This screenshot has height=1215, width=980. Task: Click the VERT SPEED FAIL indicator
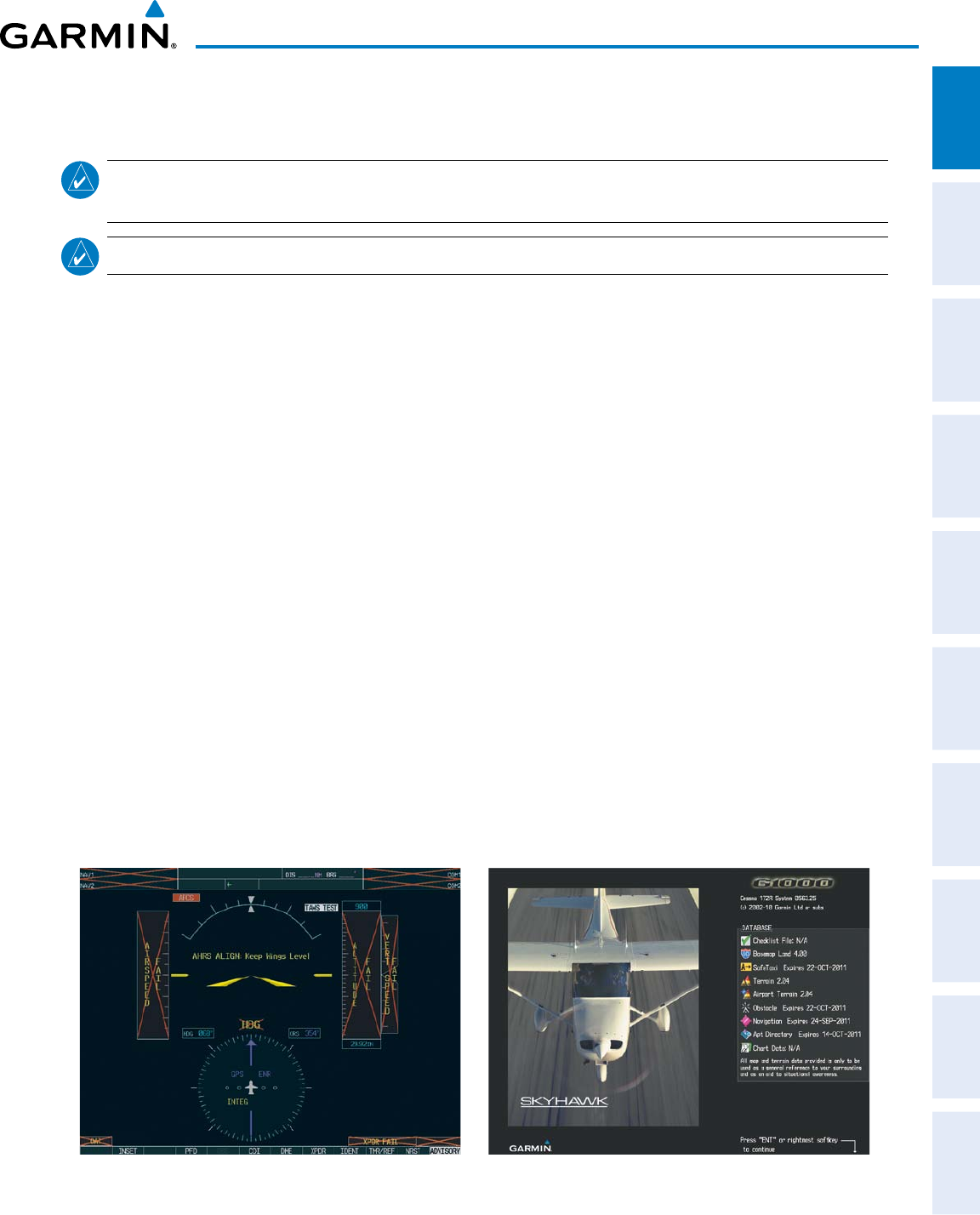coord(390,975)
